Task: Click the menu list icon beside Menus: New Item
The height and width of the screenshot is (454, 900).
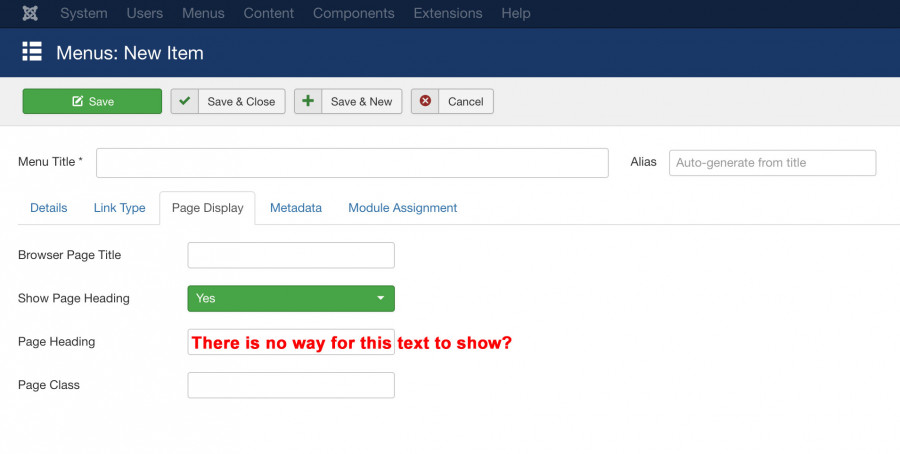Action: coord(32,52)
